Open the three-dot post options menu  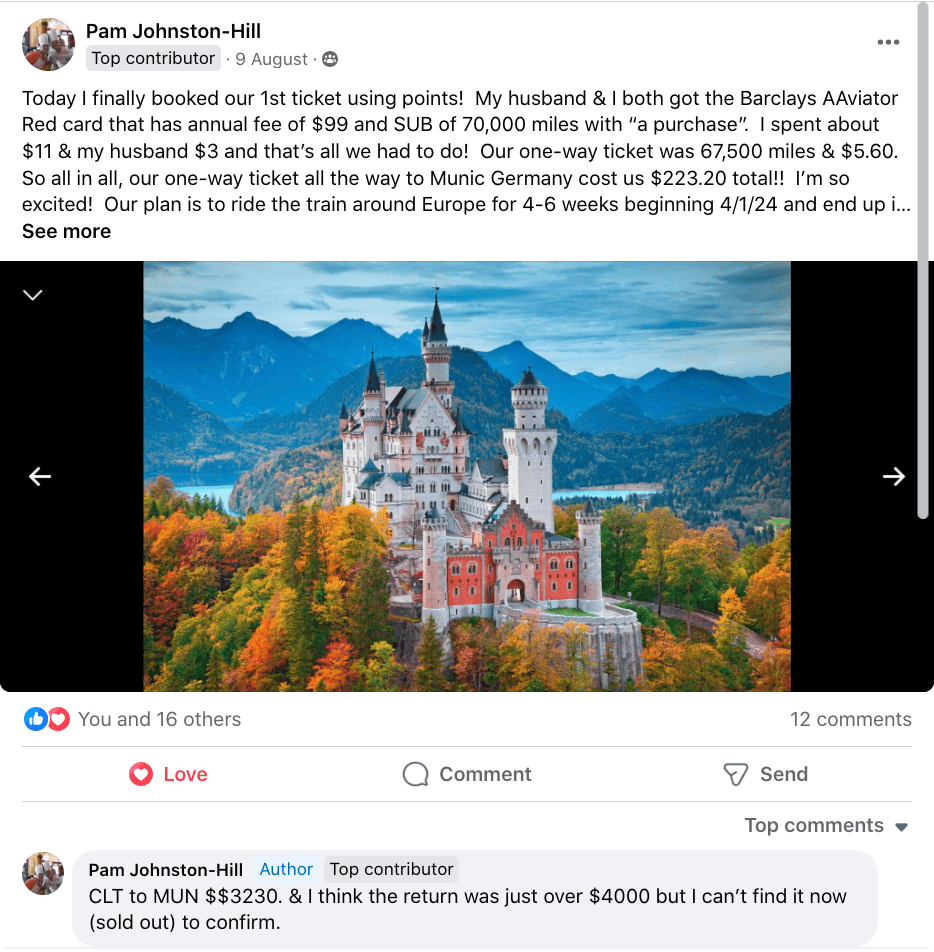(888, 42)
